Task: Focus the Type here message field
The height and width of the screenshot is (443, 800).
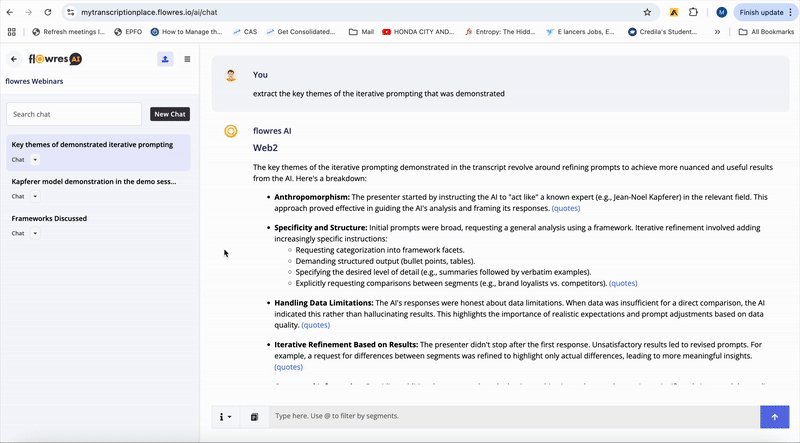Action: [514, 416]
